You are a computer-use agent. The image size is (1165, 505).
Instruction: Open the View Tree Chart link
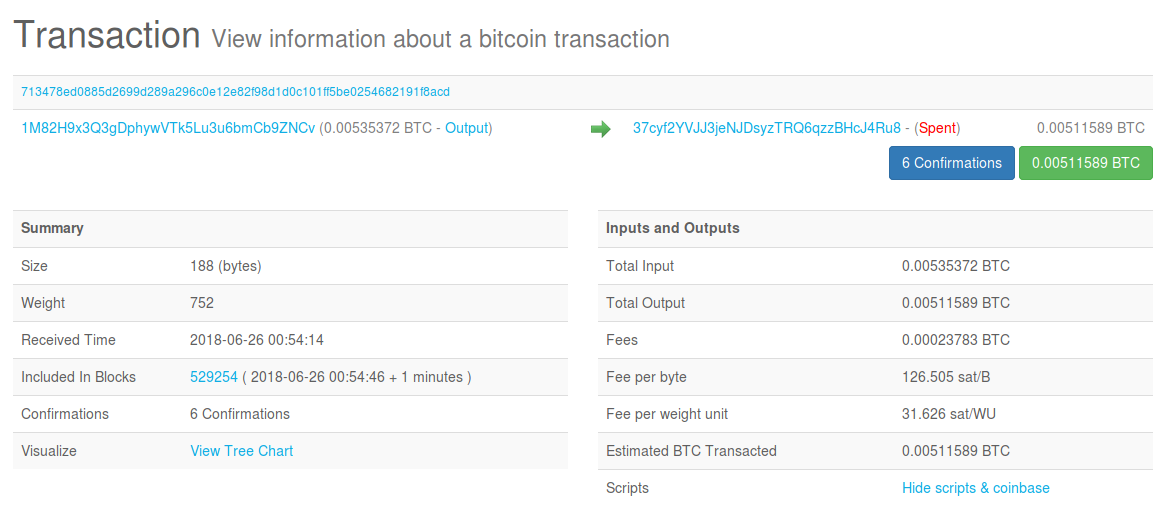pos(242,451)
